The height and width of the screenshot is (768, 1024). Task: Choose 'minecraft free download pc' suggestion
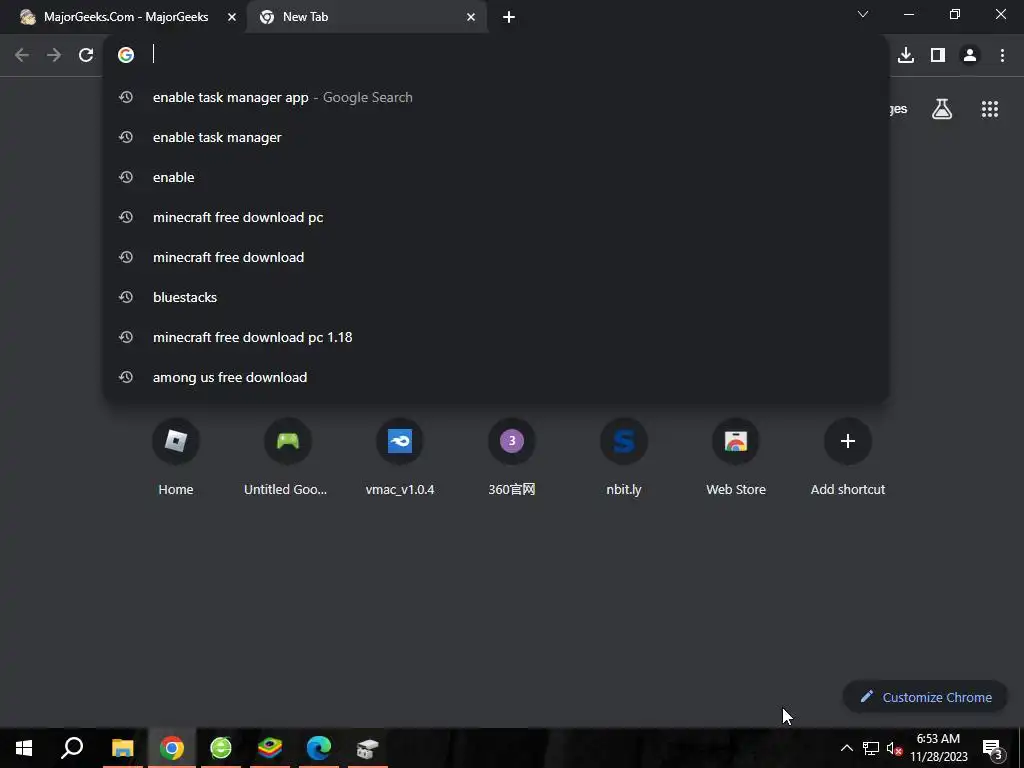click(496, 217)
